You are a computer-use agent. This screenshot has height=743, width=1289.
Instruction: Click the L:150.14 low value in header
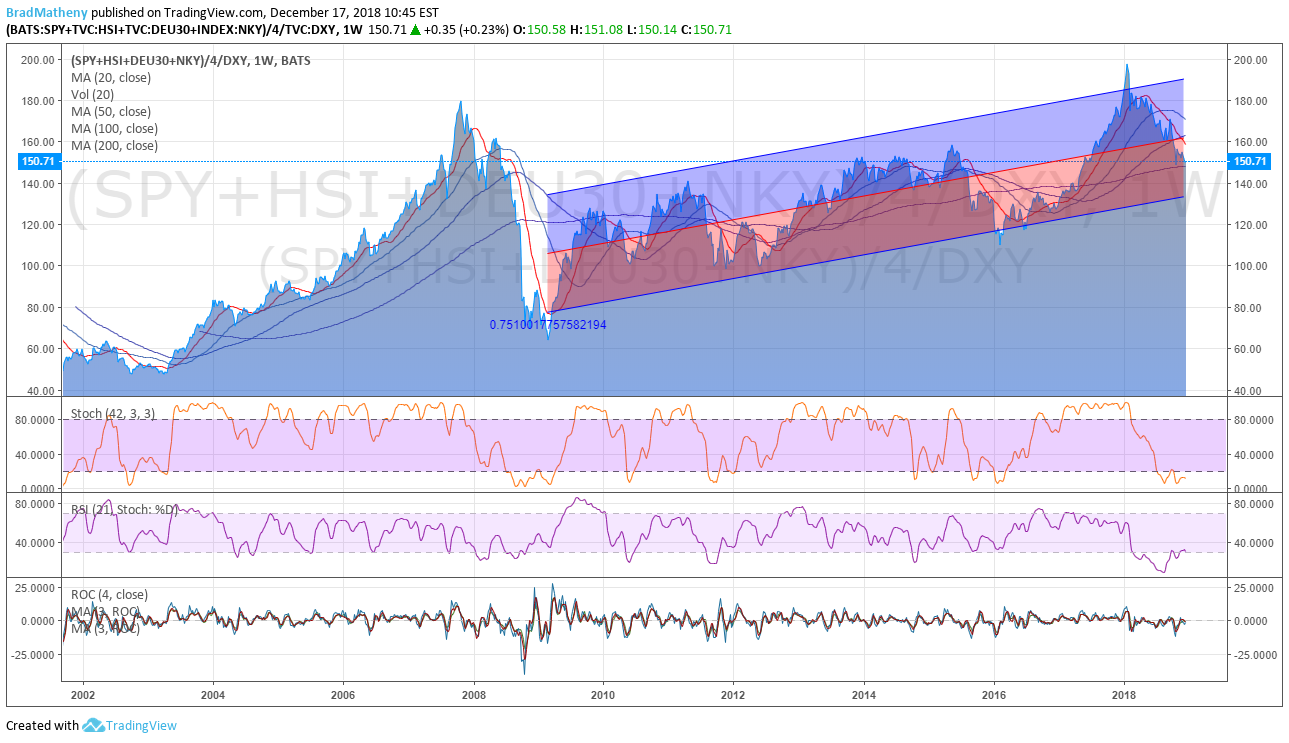[652, 30]
